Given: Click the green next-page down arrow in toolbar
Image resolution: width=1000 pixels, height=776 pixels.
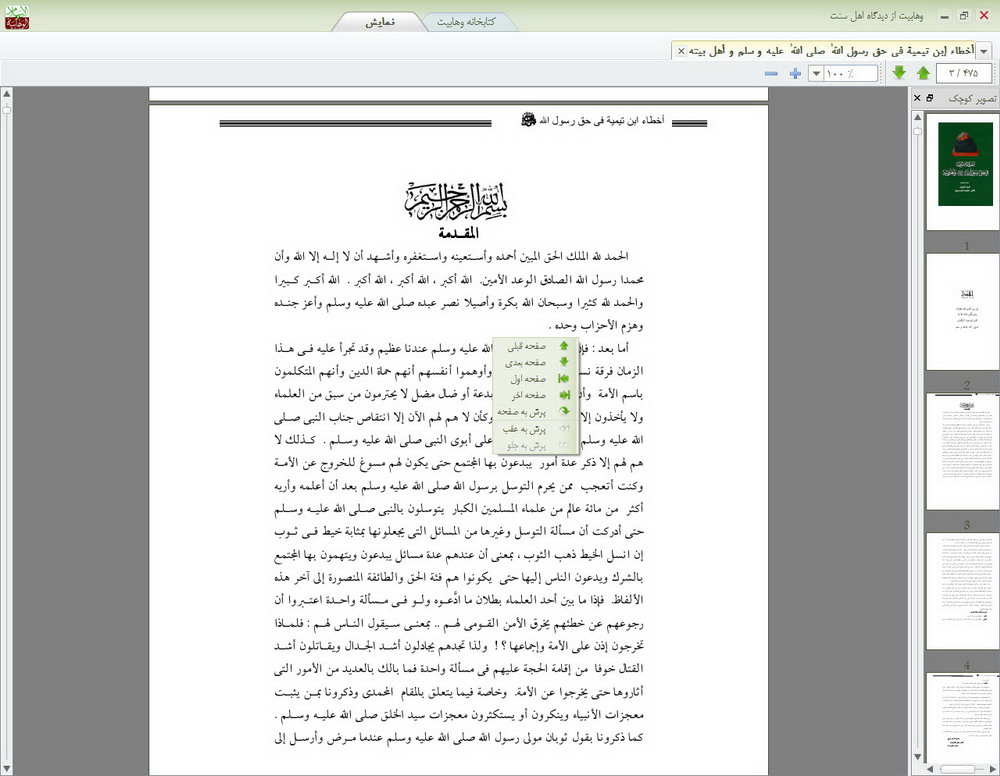Looking at the screenshot, I should (x=899, y=73).
